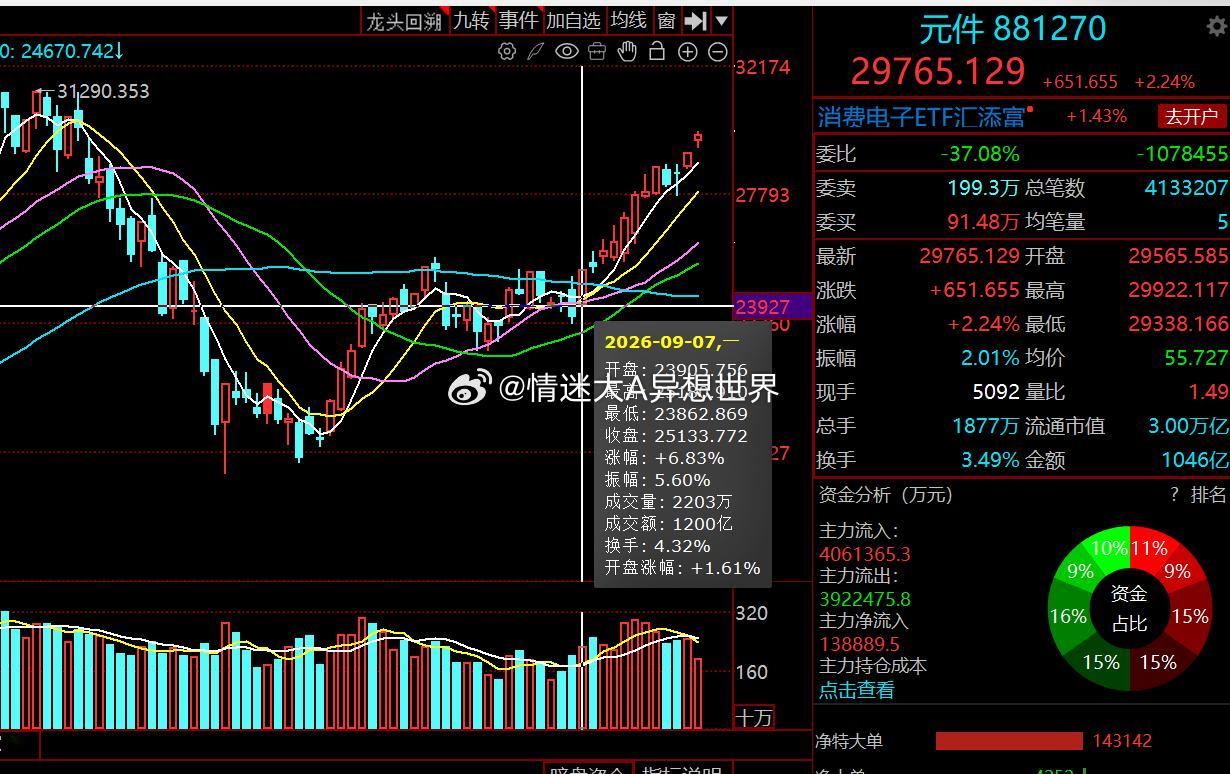Open the 事件 events tab
The height and width of the screenshot is (774, 1230).
click(518, 21)
